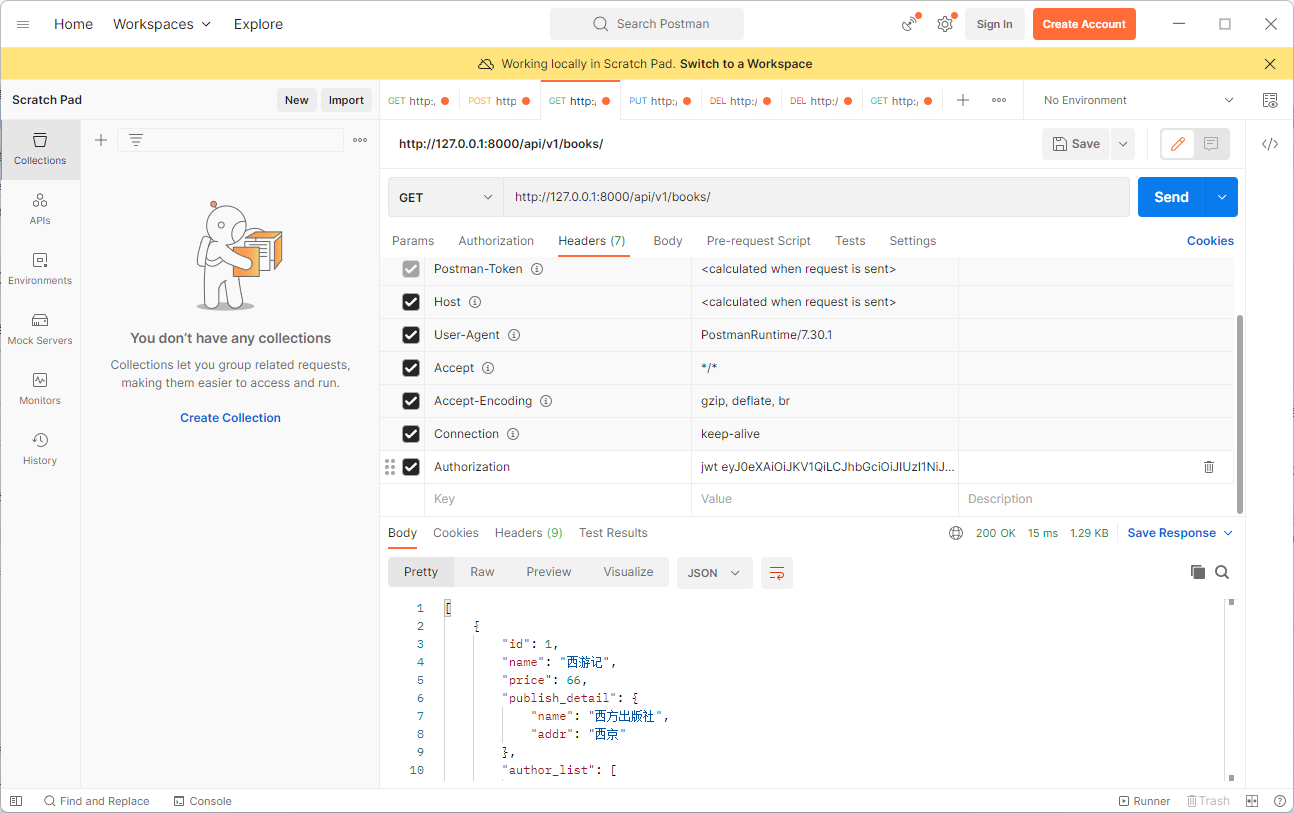Switch to the Params tab
Screen dimensions: 1294x813
(x=413, y=241)
